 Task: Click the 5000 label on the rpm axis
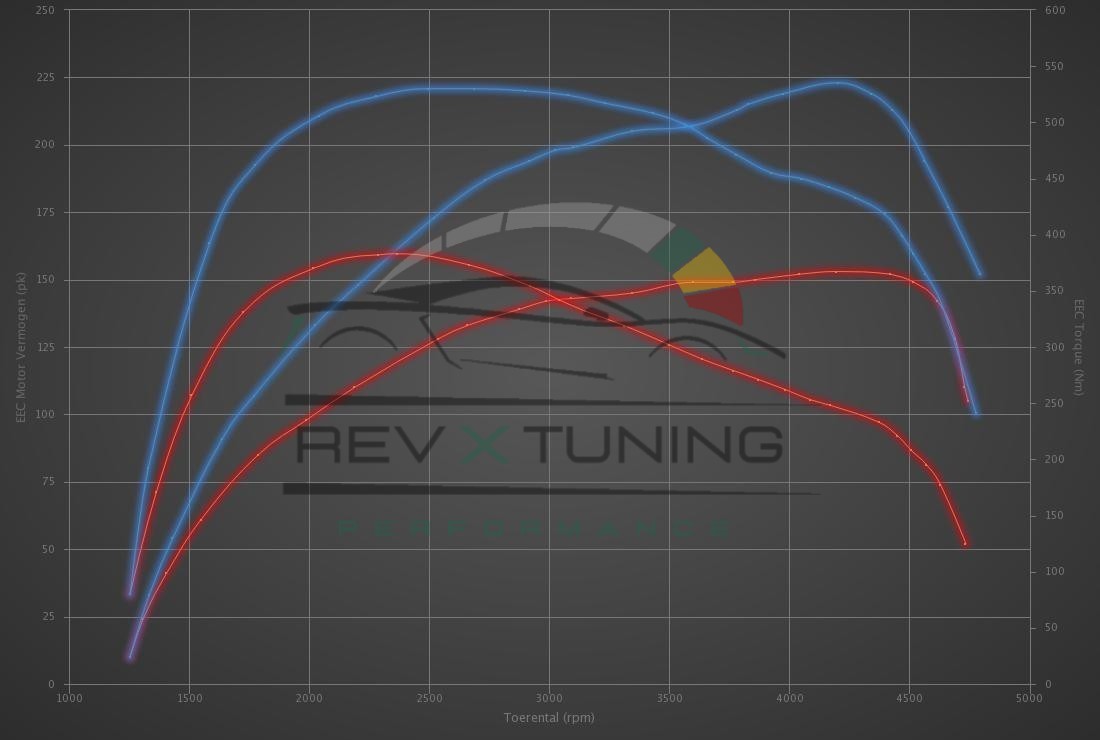point(1029,698)
